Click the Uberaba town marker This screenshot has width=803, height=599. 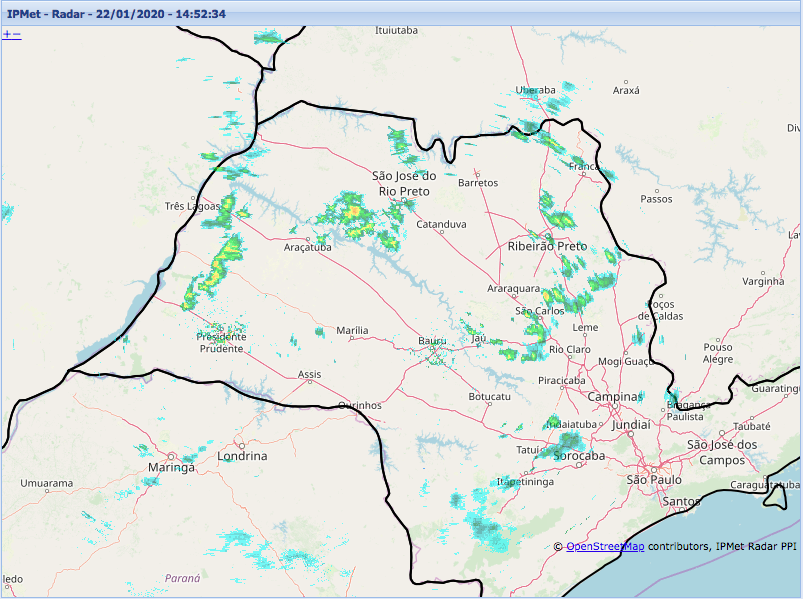534,98
